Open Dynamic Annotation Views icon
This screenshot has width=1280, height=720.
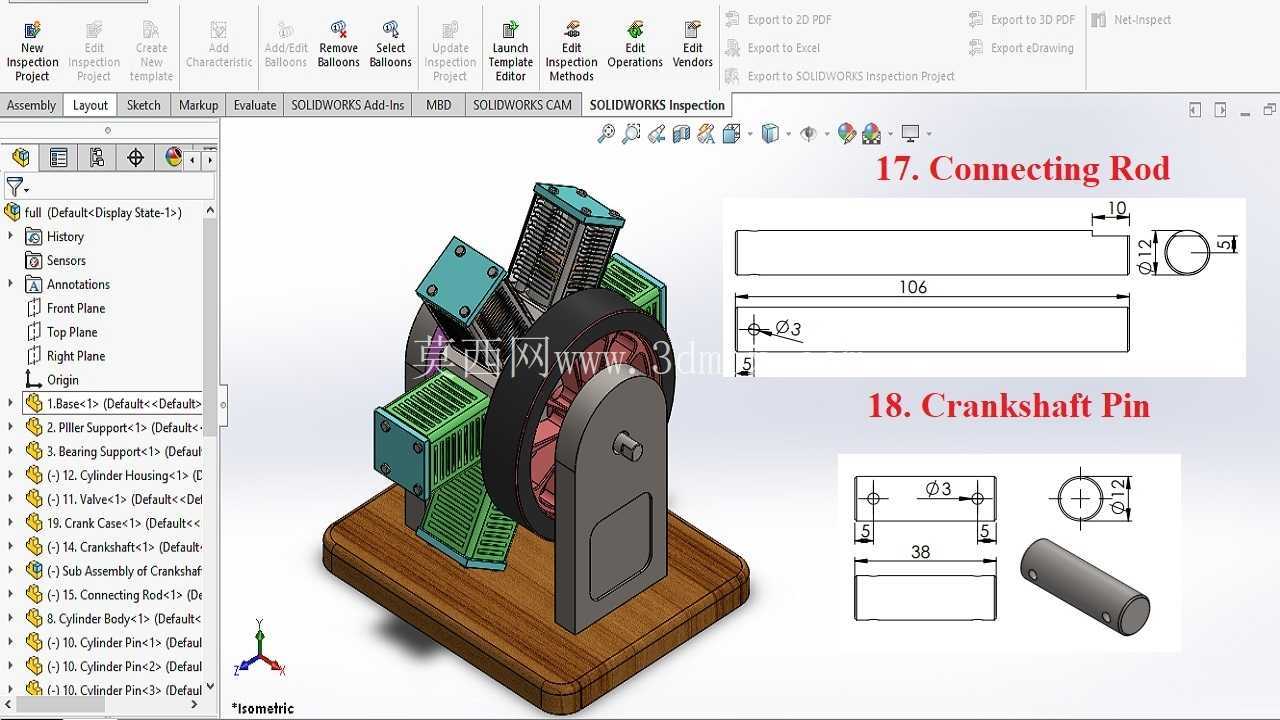[706, 133]
